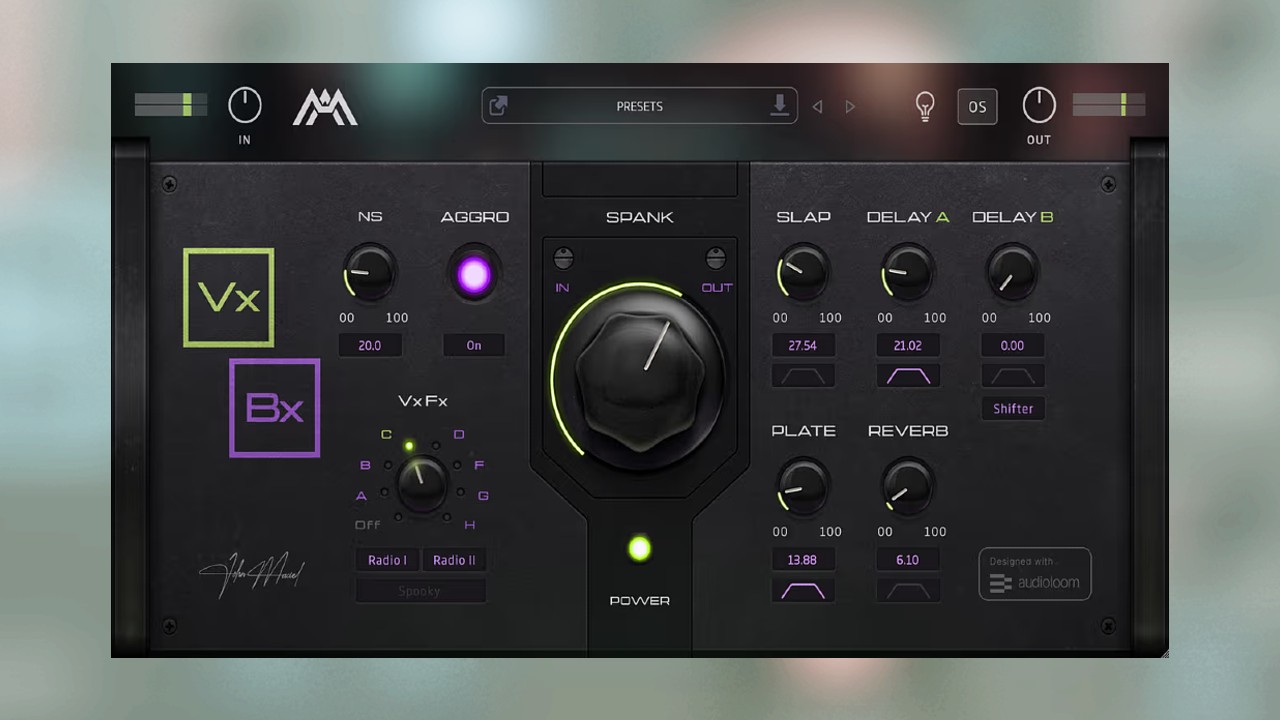The width and height of the screenshot is (1280, 720).
Task: Select VxFx position G
Action: point(483,496)
